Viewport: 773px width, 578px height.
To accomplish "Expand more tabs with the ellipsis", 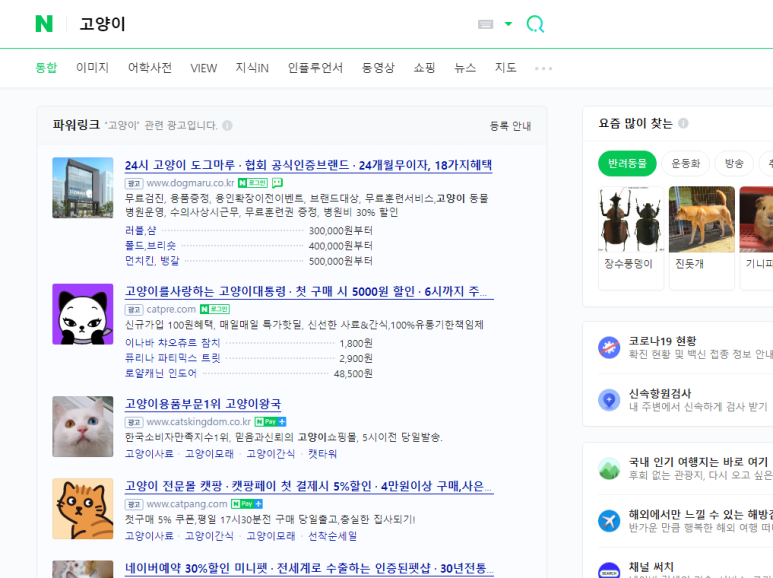I will (543, 68).
